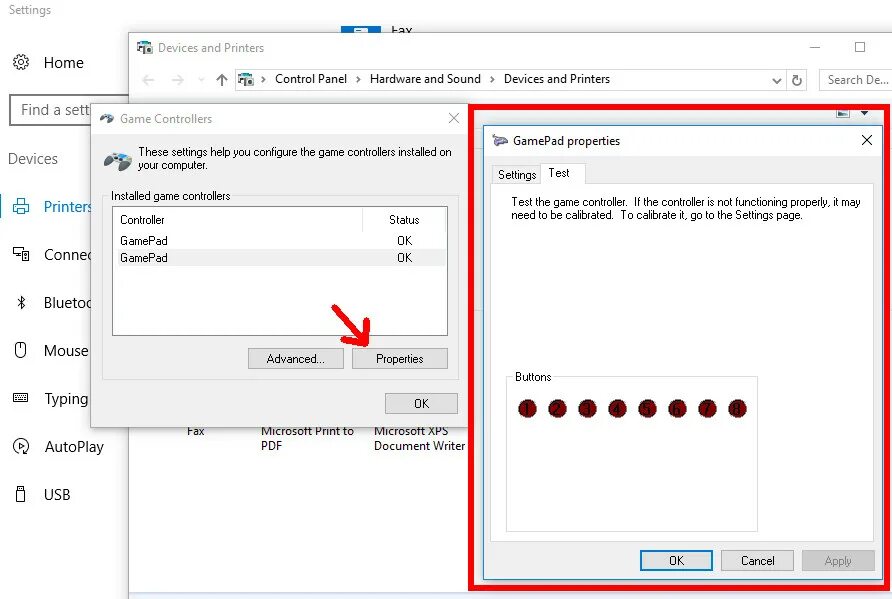The width and height of the screenshot is (892, 599).
Task: Click Control Panel breadcrumb
Action: coord(311,79)
